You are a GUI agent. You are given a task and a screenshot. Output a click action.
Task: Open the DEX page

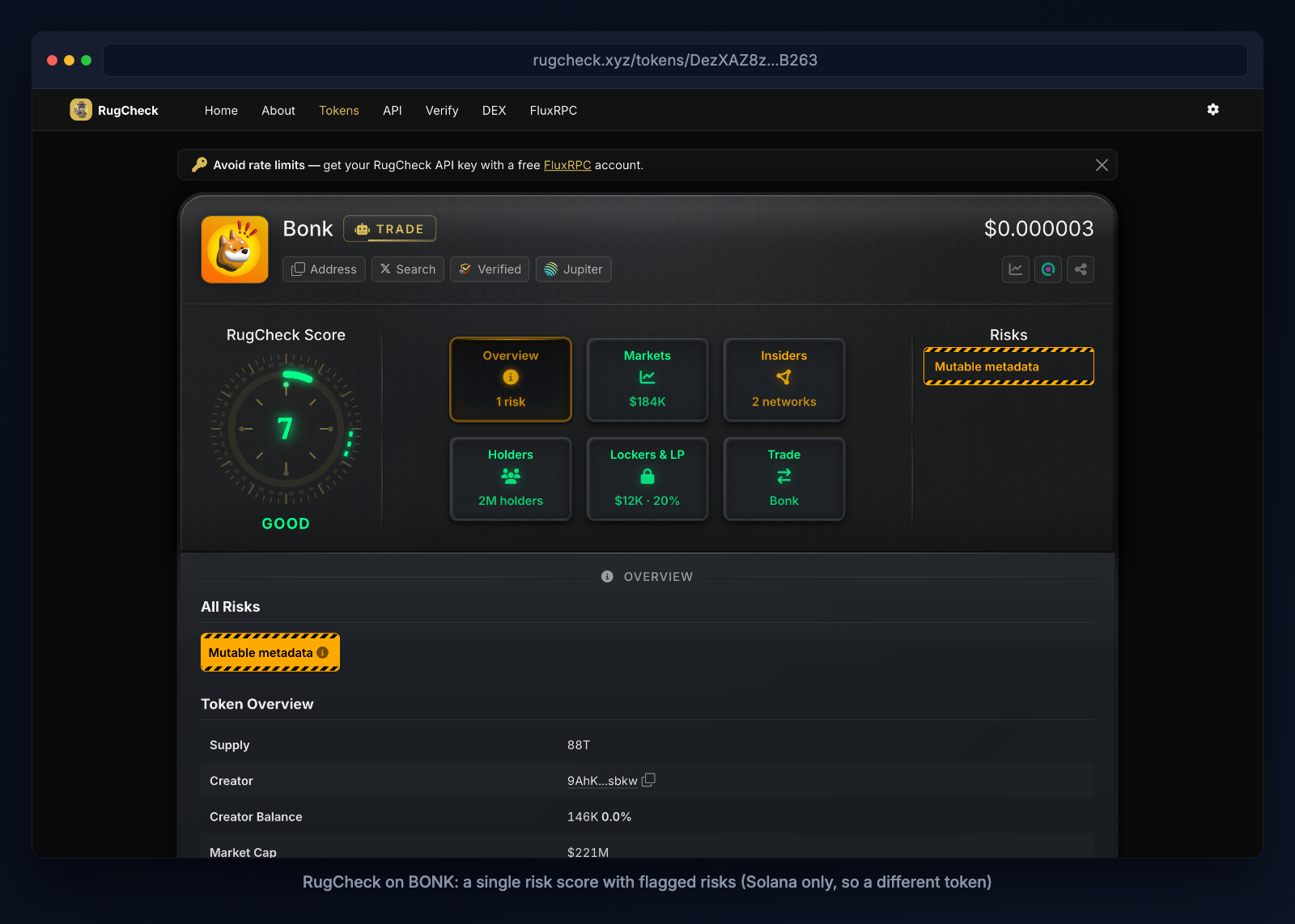coord(495,110)
